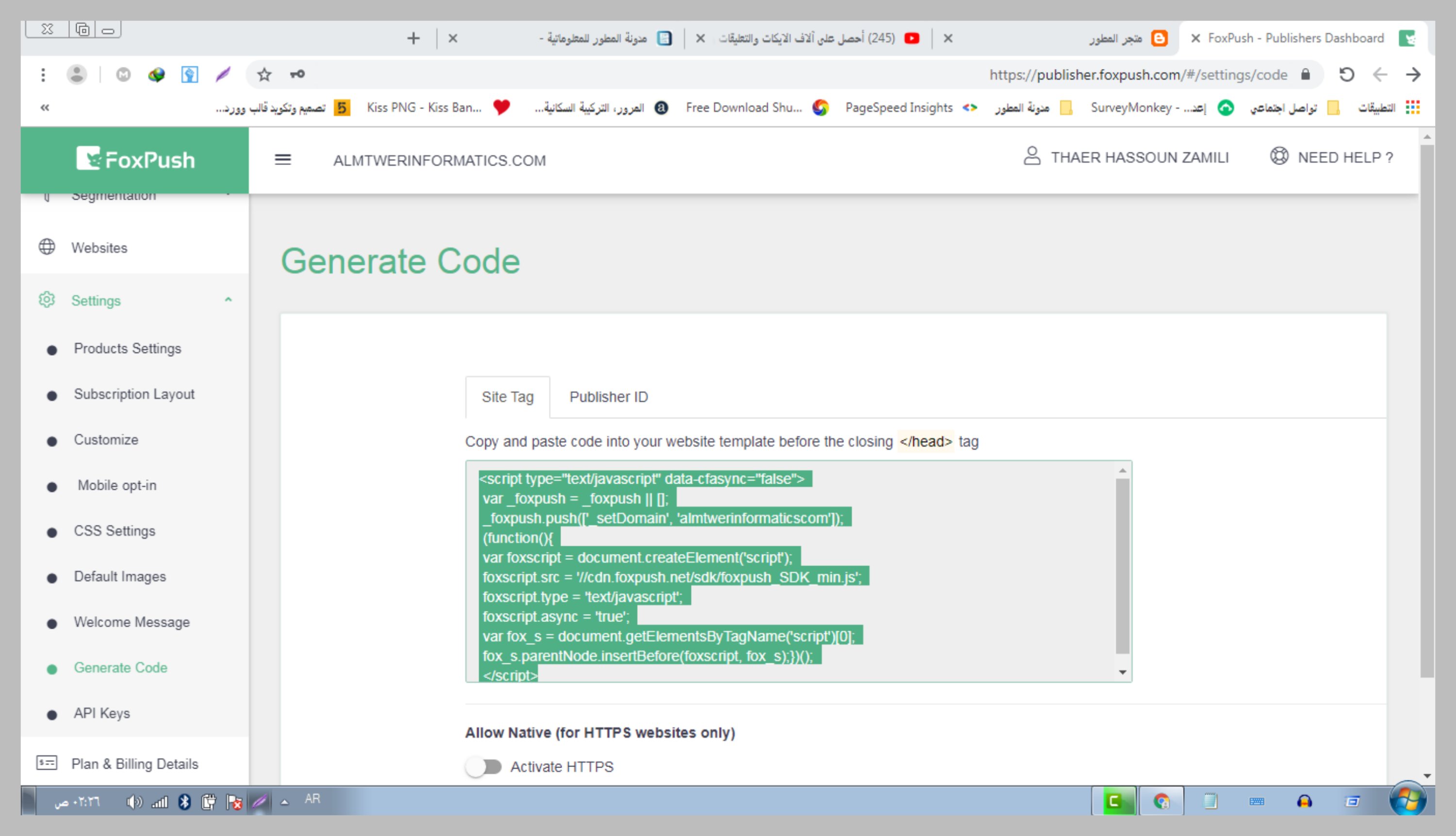
Task: Open the green C taskbar application
Action: coord(1114,801)
